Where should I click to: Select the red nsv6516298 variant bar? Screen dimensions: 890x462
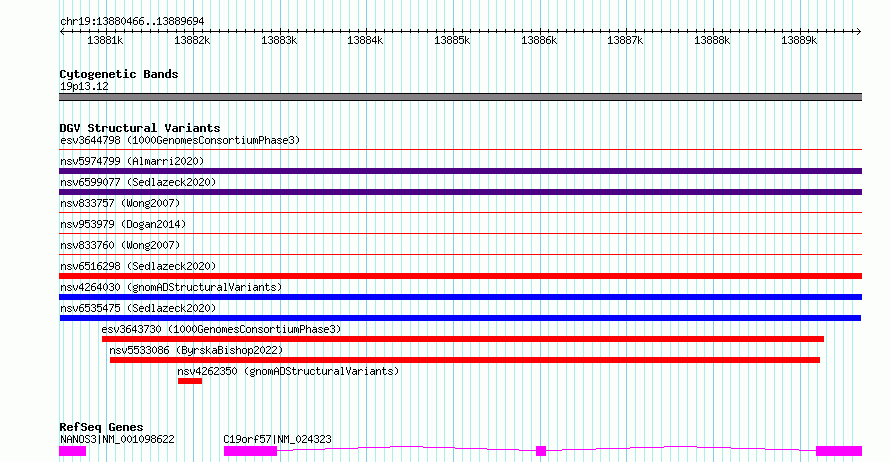[x=460, y=276]
